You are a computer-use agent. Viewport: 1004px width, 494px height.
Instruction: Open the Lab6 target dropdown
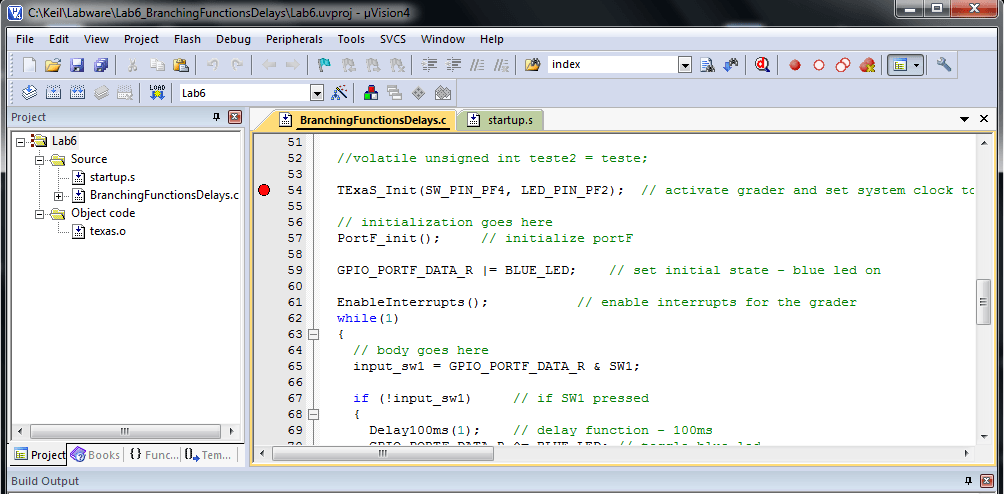coord(316,93)
